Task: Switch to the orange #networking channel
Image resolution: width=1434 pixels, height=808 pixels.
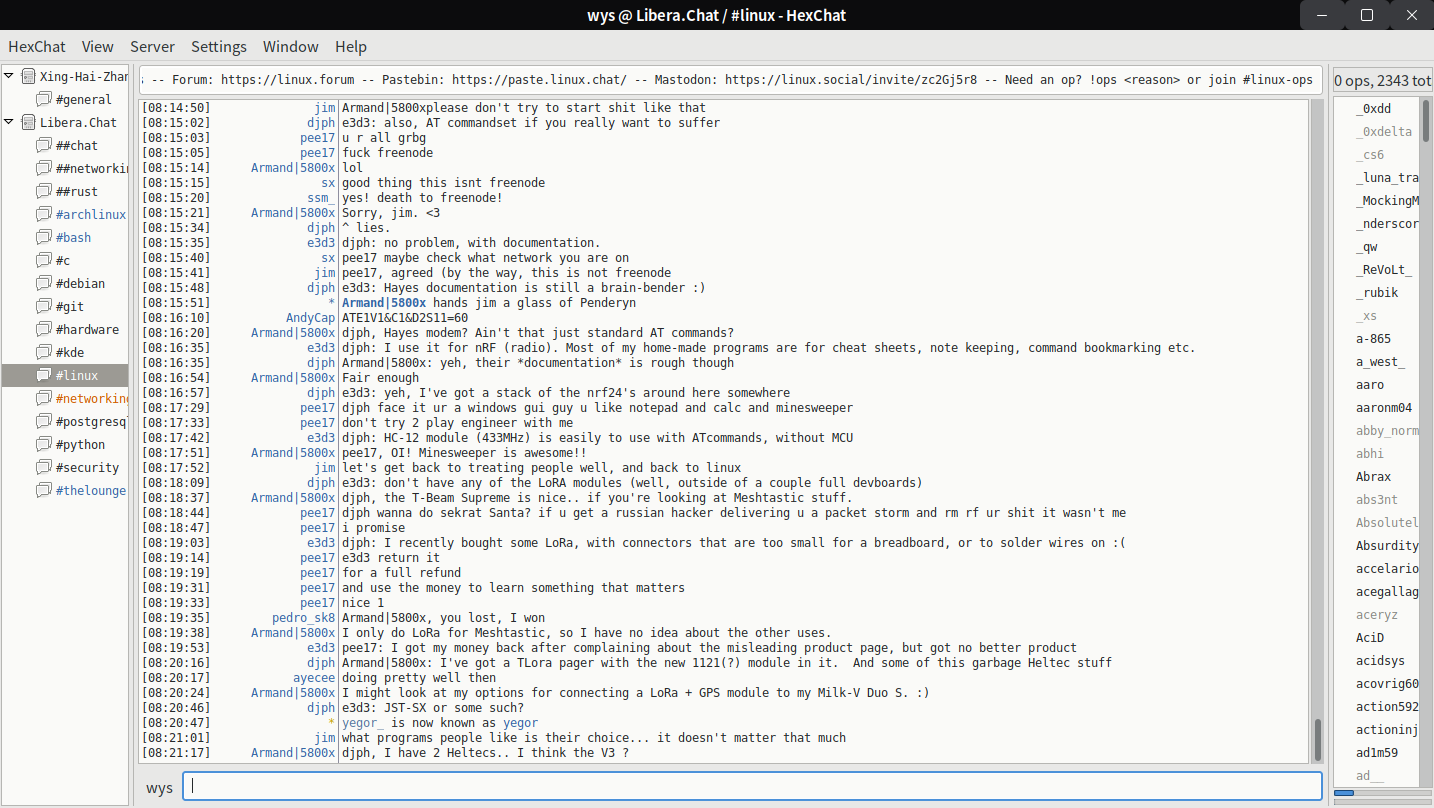Action: pos(91,398)
